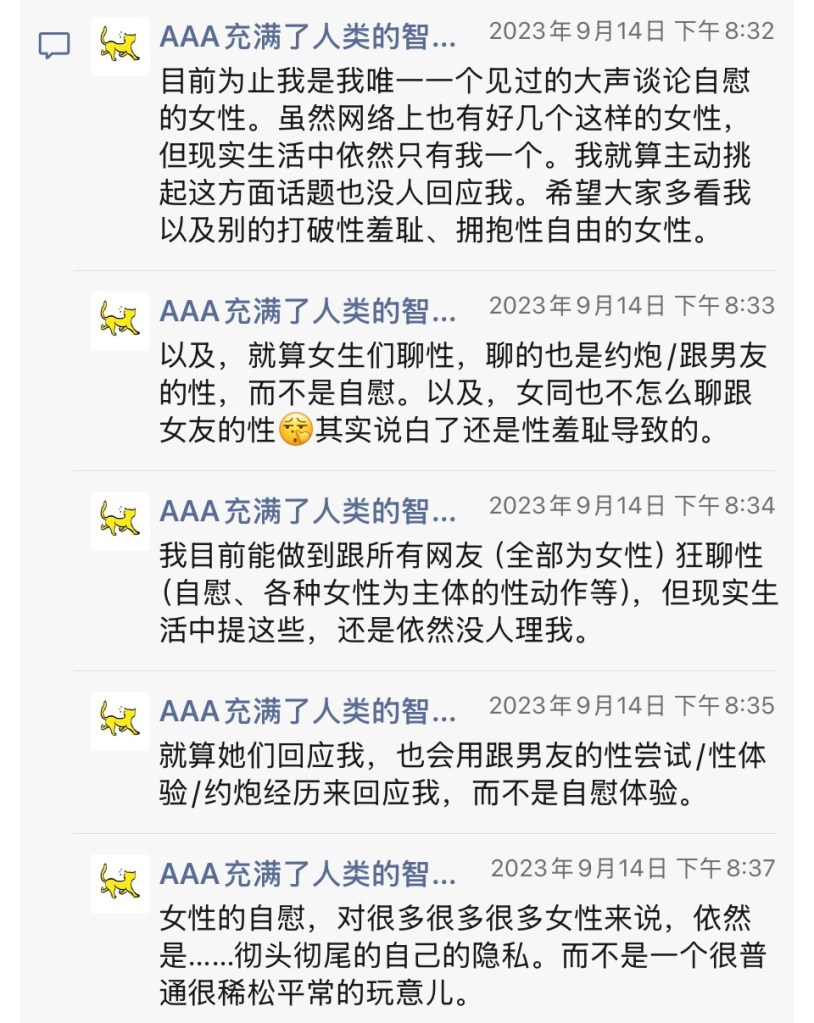Open the timestamp 2023年9月14日 下午8:37
Screen dimensions: 814x1023
point(632,868)
